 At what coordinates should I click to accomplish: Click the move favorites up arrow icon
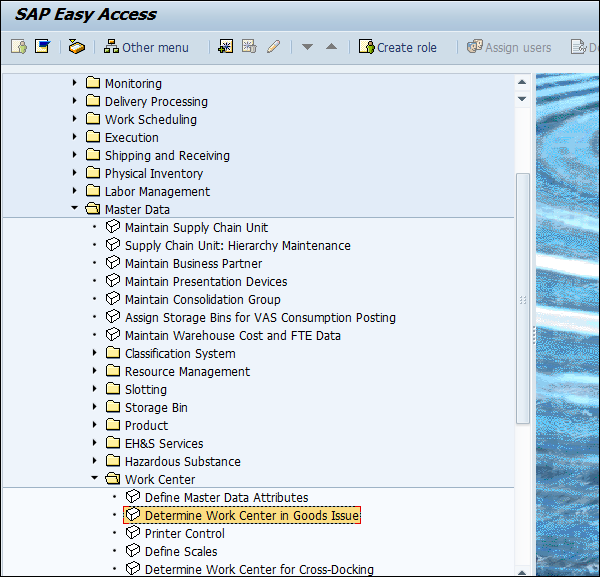point(332,47)
